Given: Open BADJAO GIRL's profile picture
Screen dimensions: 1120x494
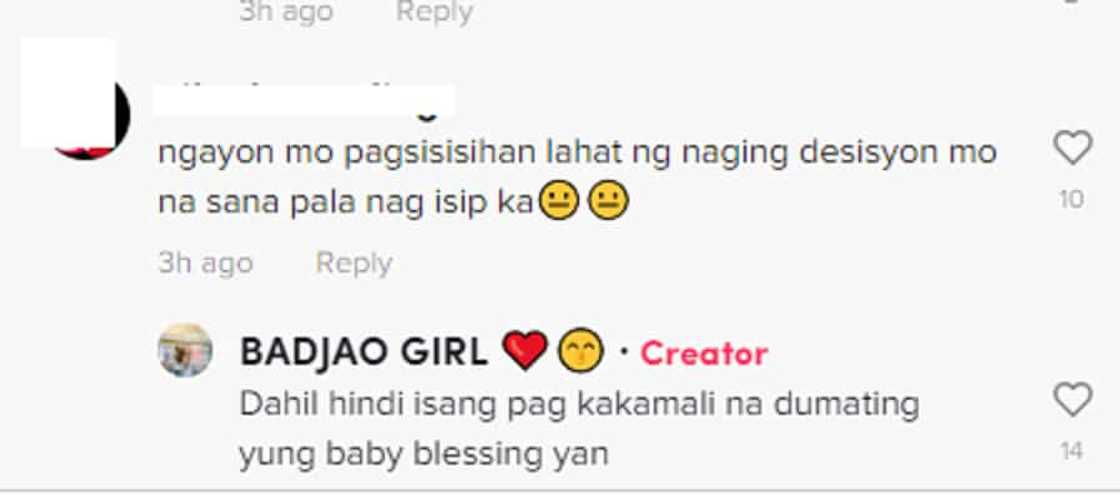Looking at the screenshot, I should [185, 350].
